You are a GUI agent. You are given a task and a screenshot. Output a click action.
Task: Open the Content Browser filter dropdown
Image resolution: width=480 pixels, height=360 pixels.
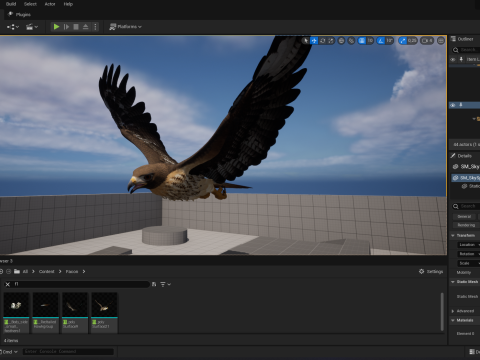pos(165,284)
